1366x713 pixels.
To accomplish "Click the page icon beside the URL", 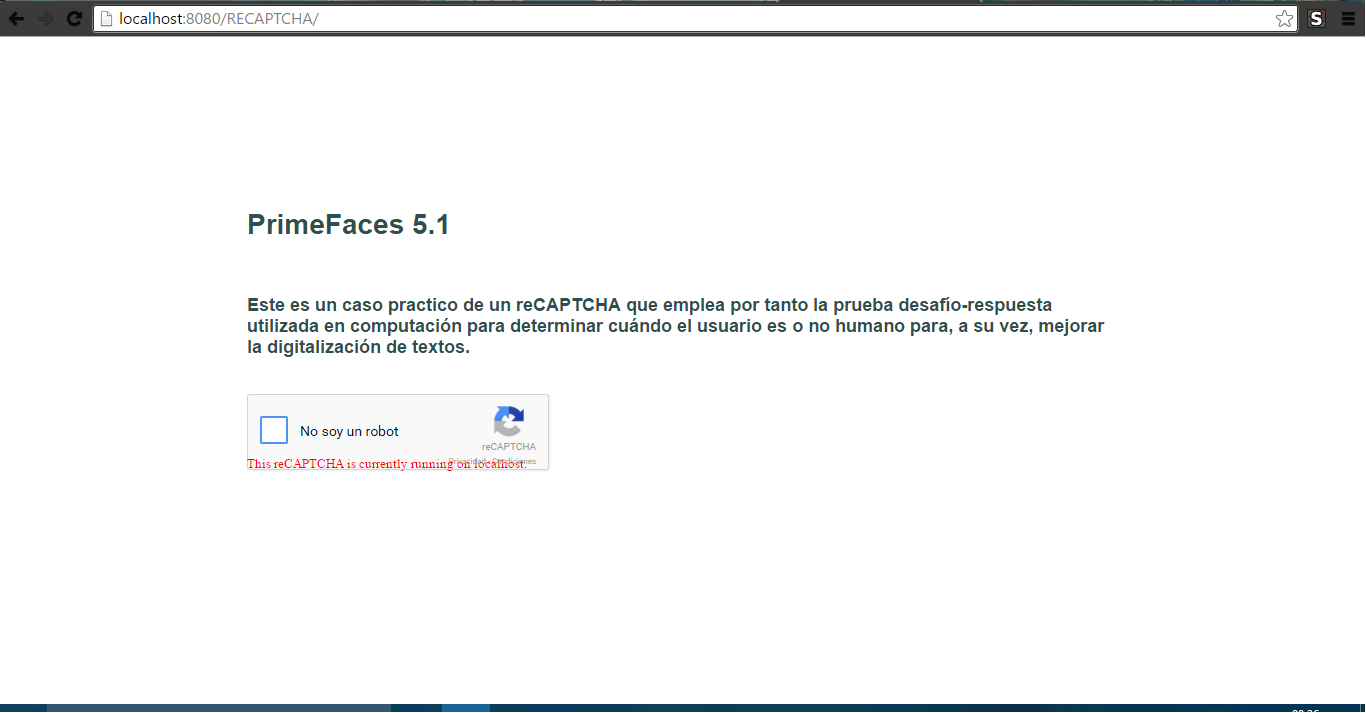I will pyautogui.click(x=106, y=18).
